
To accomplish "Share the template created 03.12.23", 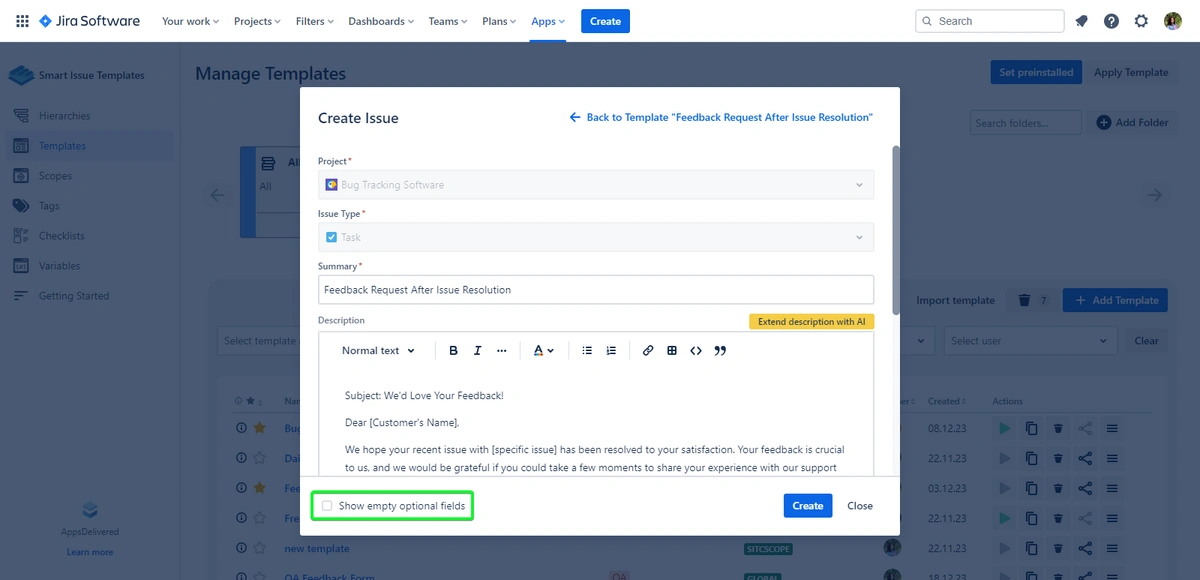I will pyautogui.click(x=1085, y=488).
